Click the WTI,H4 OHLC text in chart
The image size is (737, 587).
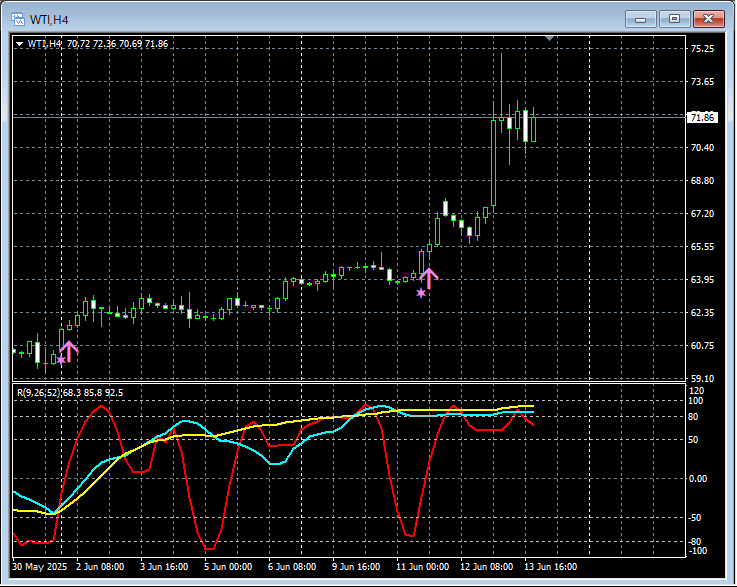97,44
